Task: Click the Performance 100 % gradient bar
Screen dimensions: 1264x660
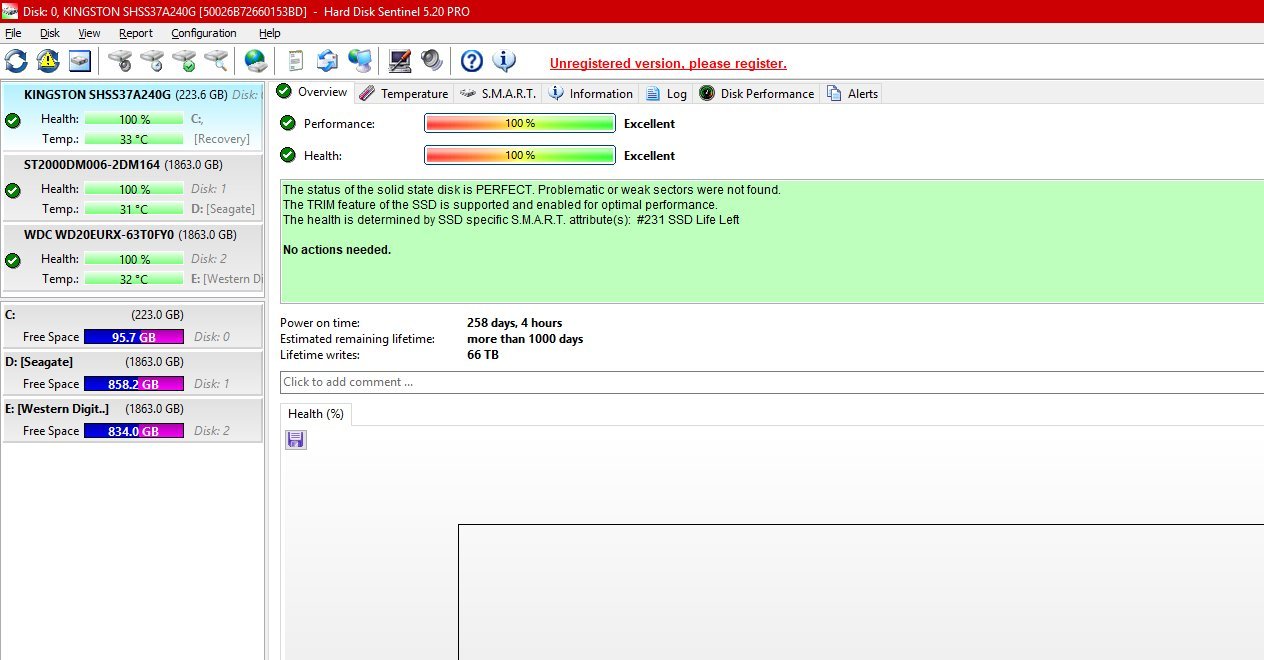Action: point(520,123)
